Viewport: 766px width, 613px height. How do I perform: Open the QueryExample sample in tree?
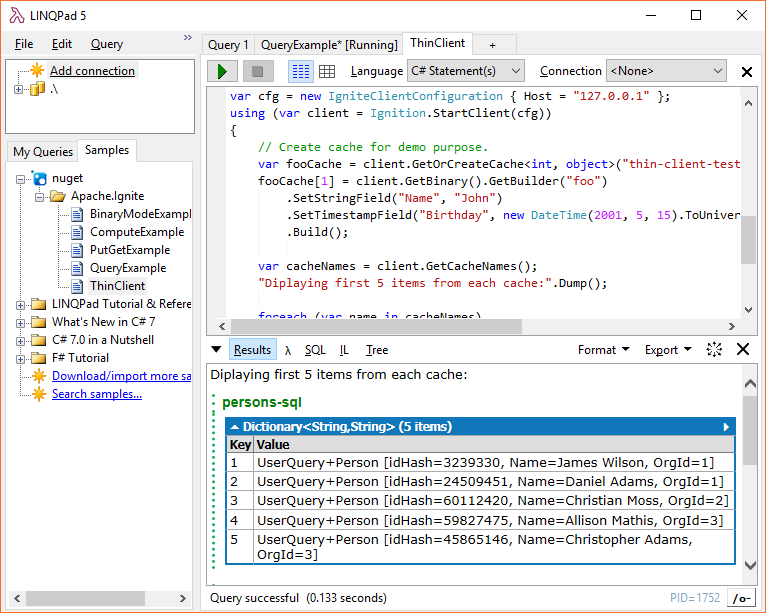128,268
